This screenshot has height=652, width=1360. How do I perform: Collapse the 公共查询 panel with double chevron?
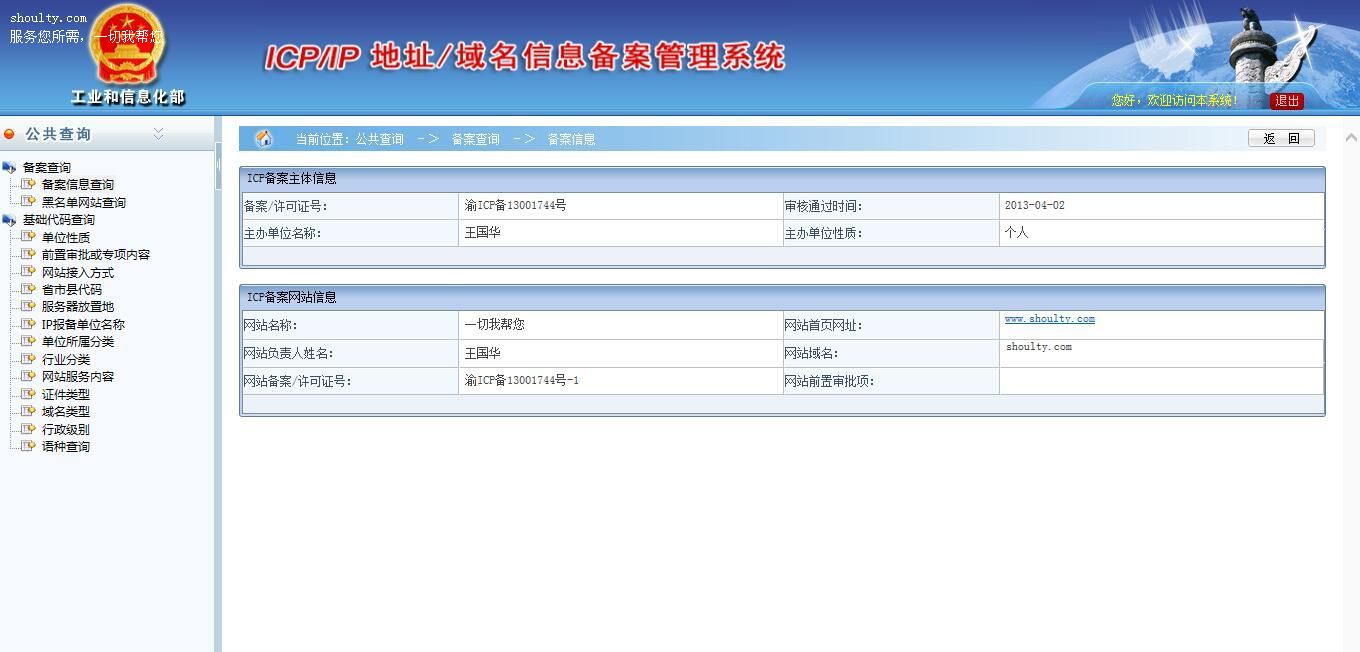(x=158, y=133)
